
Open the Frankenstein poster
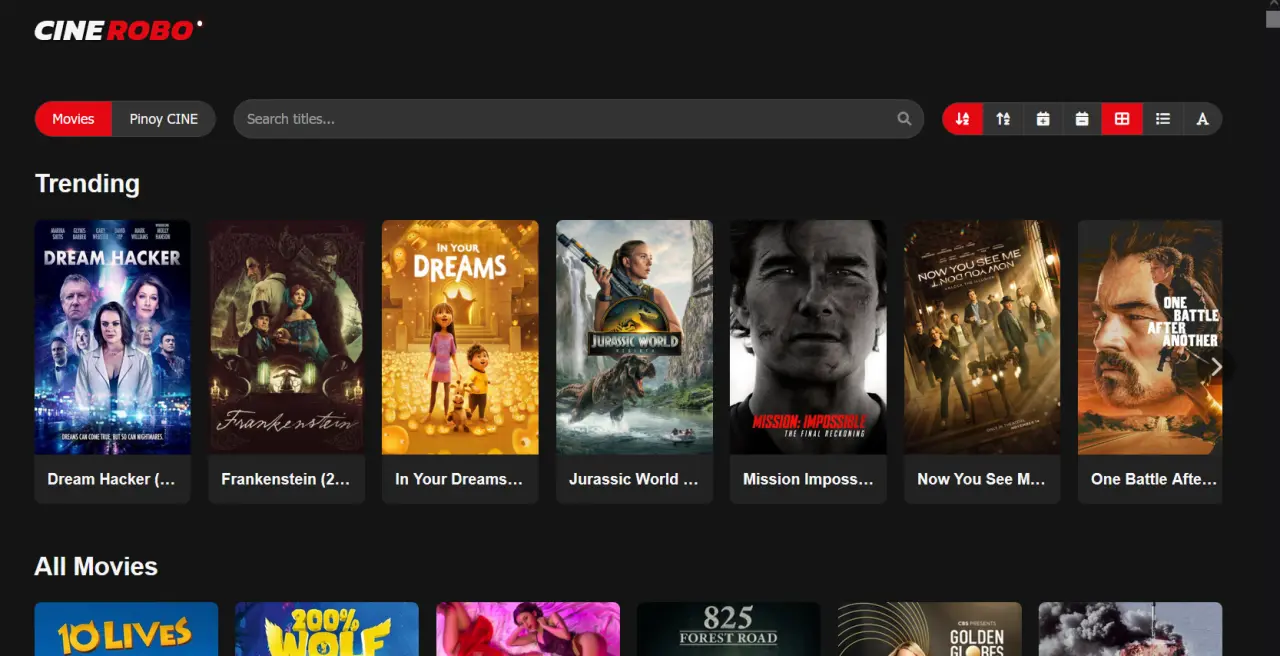(286, 337)
